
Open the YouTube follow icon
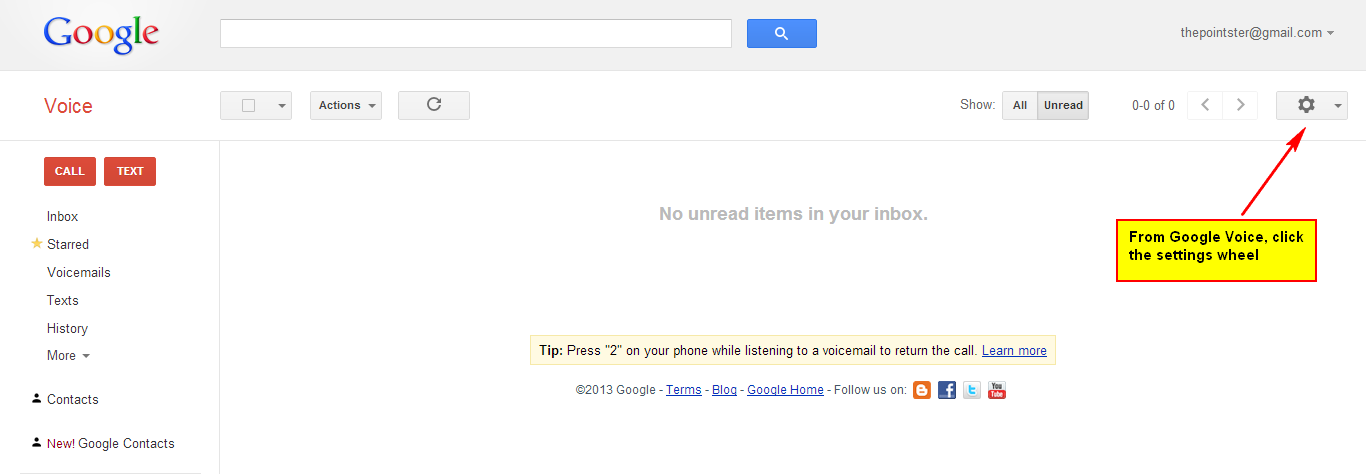coord(997,390)
